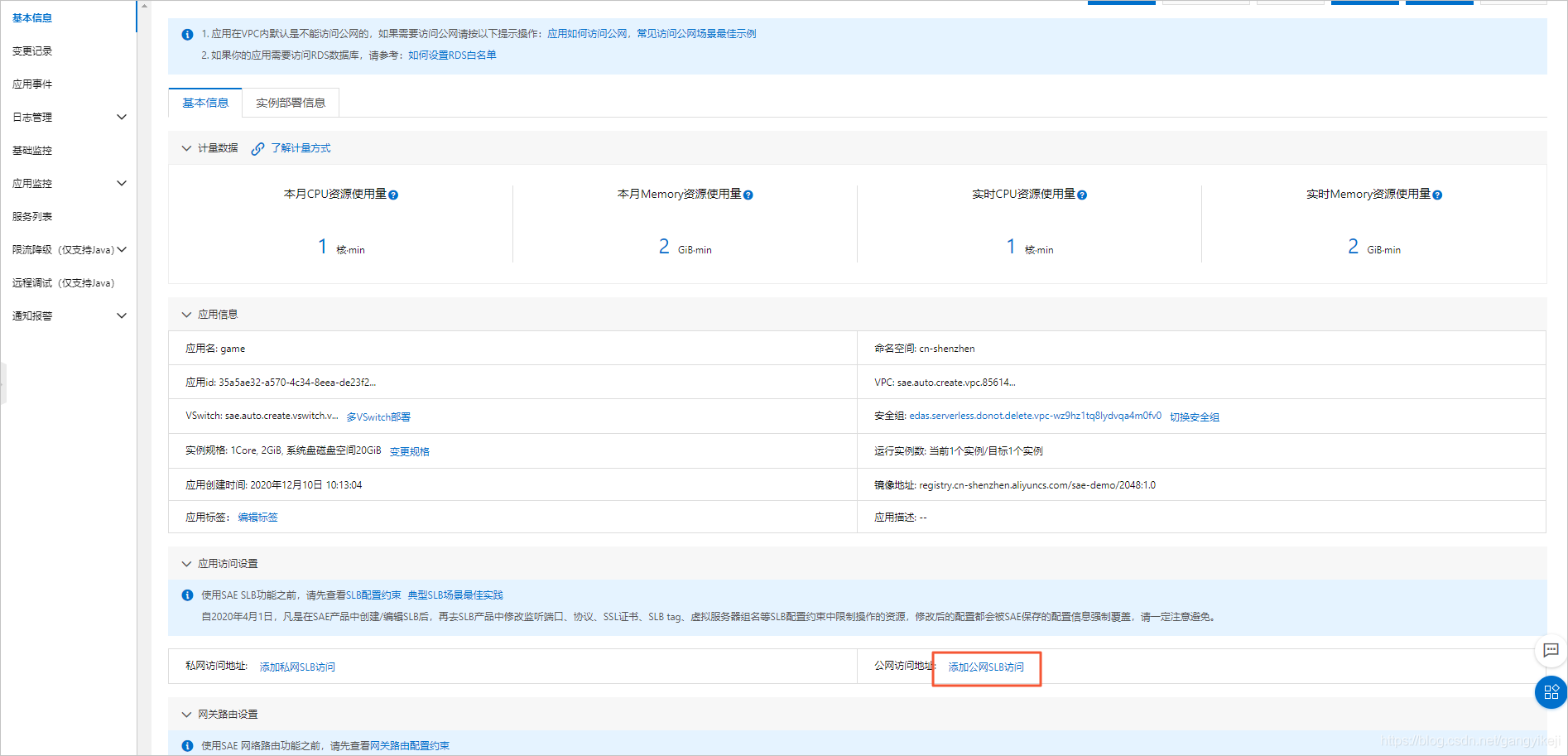The width and height of the screenshot is (1568, 756).
Task: Click info icon in SLB notice
Action: (187, 595)
